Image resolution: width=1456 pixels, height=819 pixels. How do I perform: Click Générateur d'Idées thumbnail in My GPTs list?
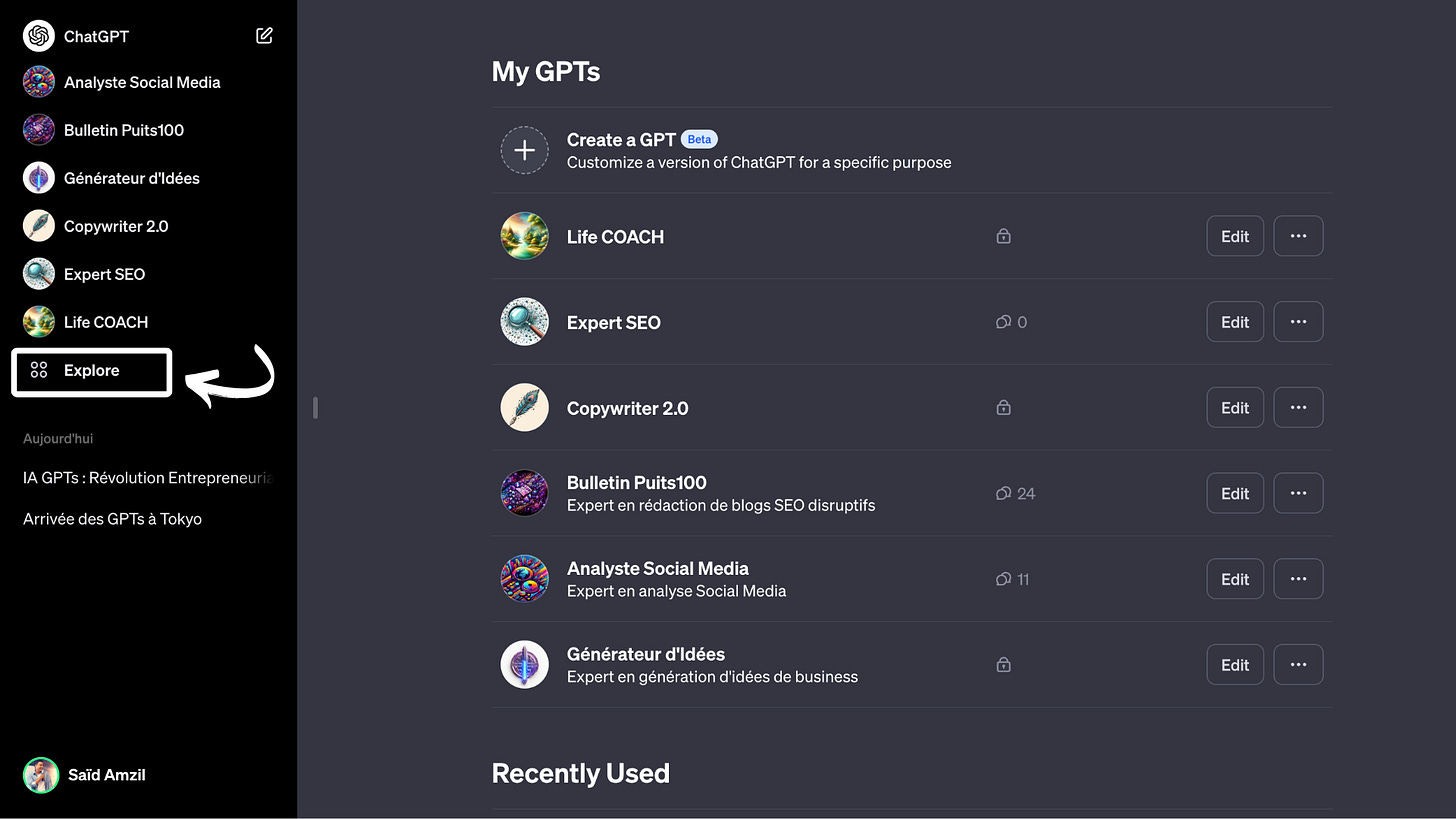point(525,665)
